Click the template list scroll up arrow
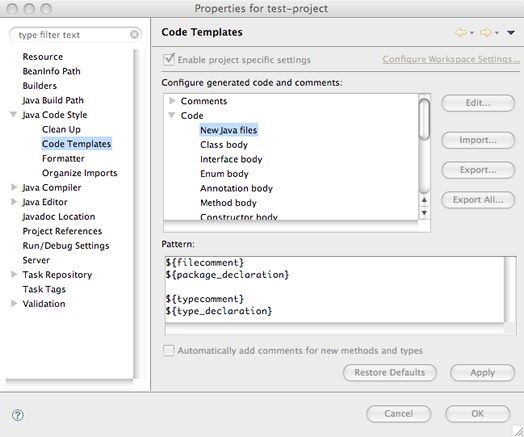 424,200
